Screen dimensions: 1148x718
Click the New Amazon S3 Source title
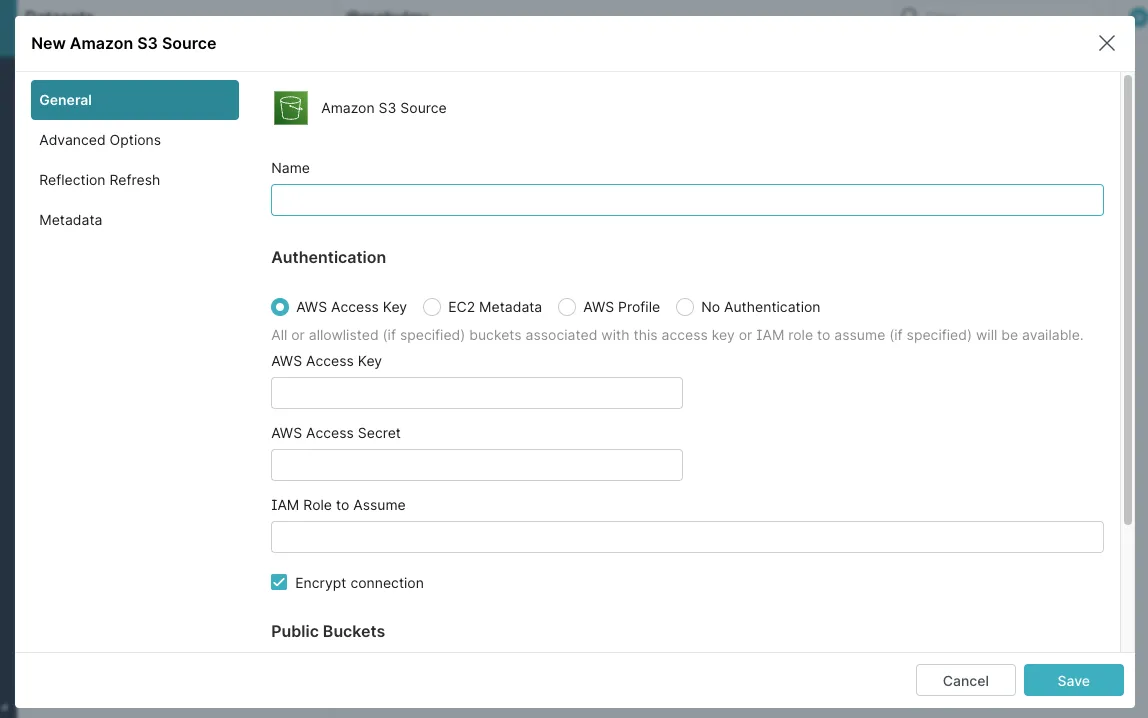[x=124, y=43]
